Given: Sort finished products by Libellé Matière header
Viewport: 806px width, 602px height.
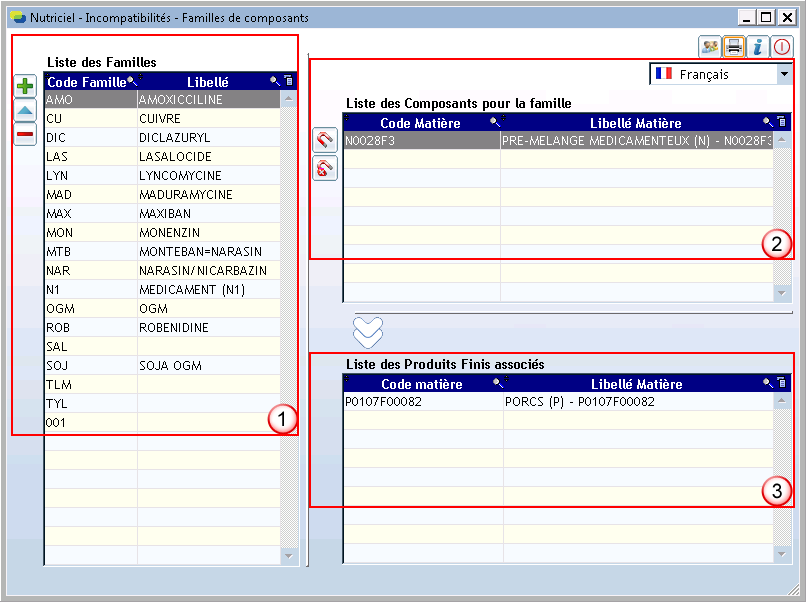Looking at the screenshot, I should 636,384.
